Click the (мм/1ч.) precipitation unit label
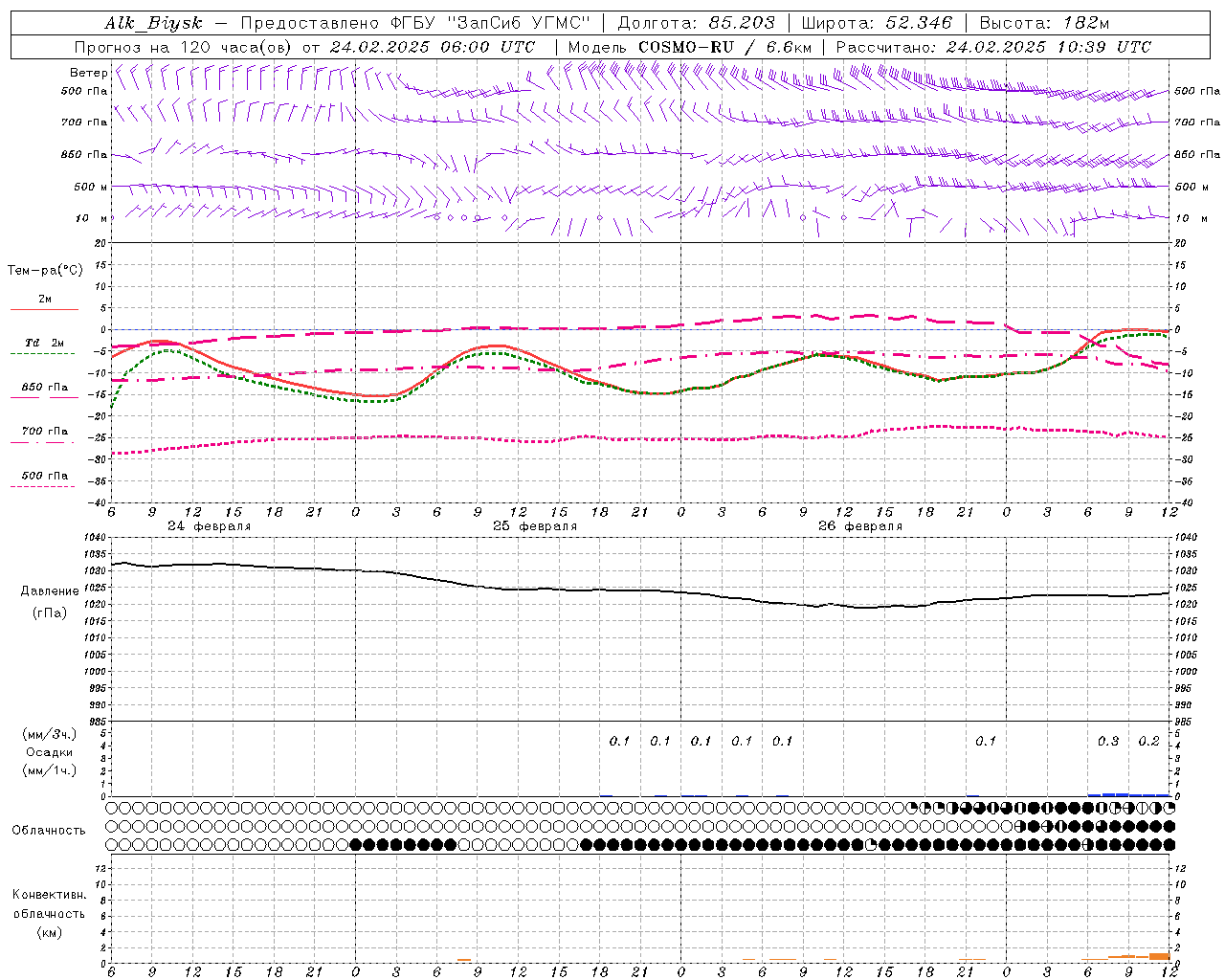Screen dimensions: 1225x980 click(x=50, y=770)
